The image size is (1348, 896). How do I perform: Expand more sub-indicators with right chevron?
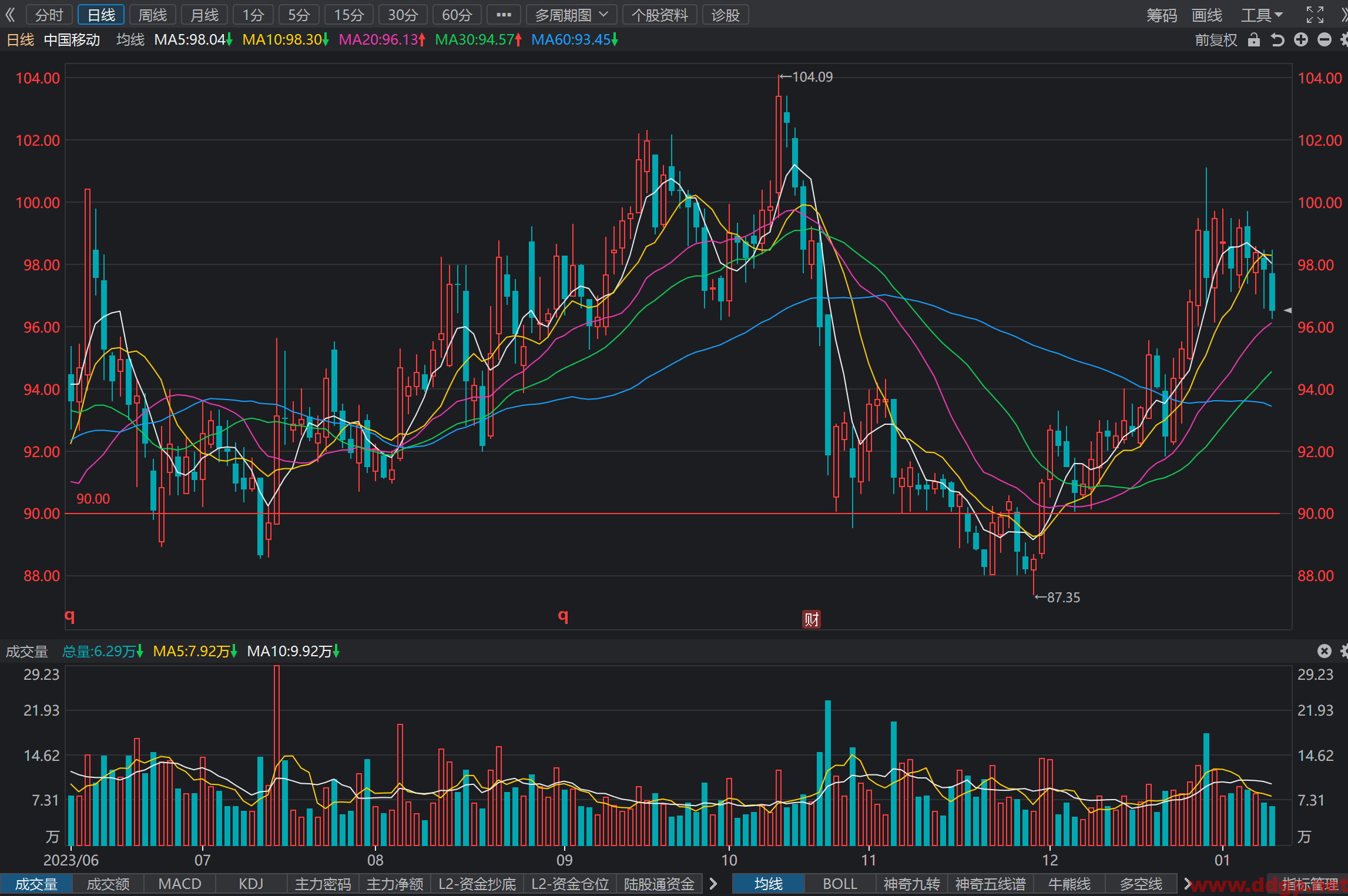click(x=713, y=884)
